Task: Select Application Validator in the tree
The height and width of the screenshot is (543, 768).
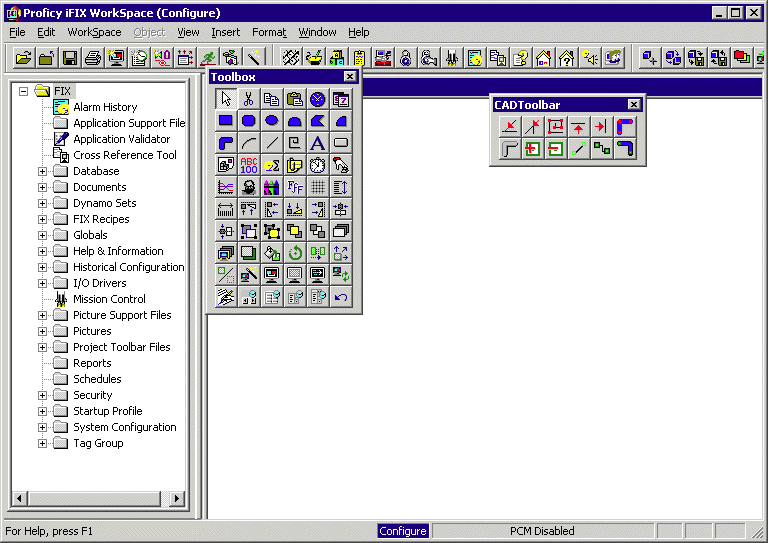Action: click(121, 139)
